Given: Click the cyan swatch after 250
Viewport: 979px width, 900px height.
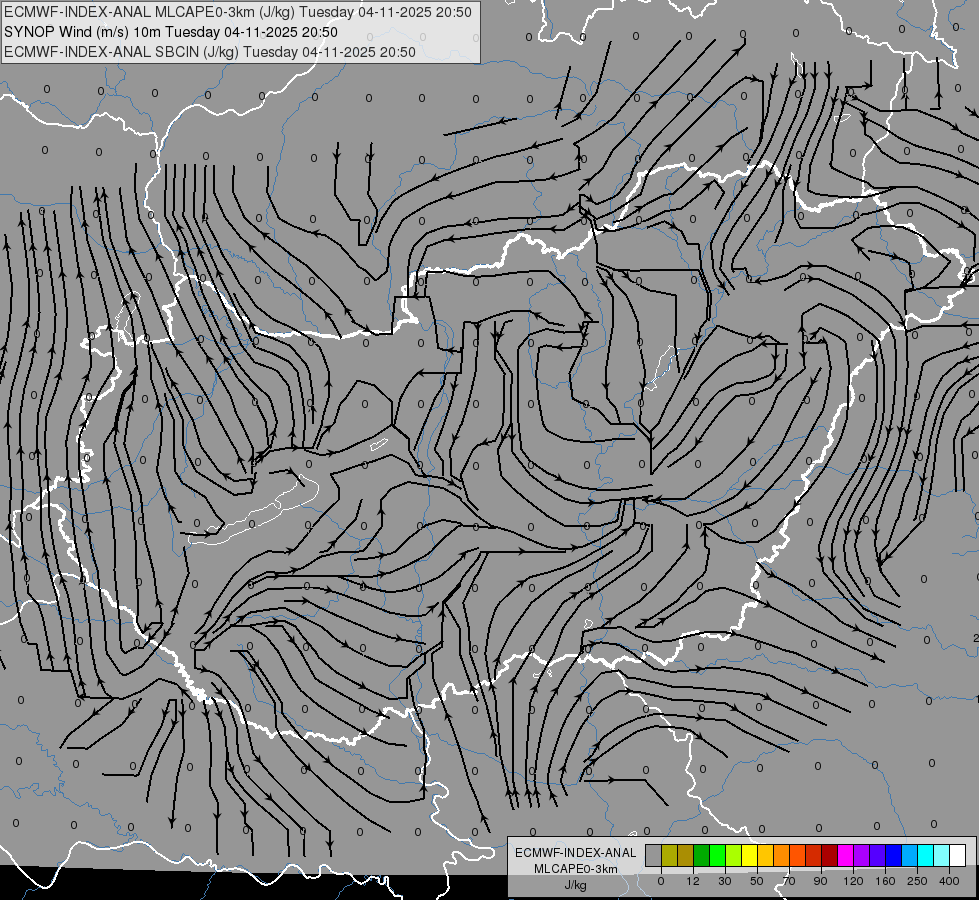Looking at the screenshot, I should [x=925, y=856].
